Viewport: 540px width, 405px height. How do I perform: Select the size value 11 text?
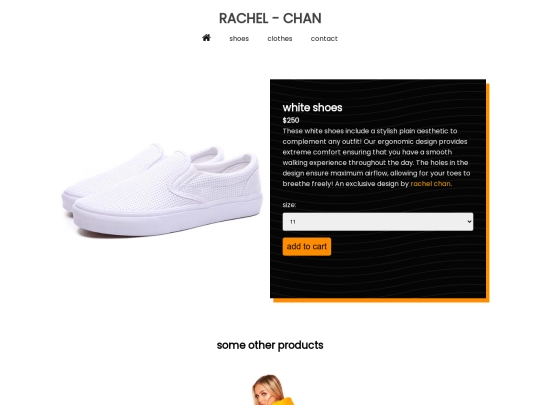coord(293,222)
